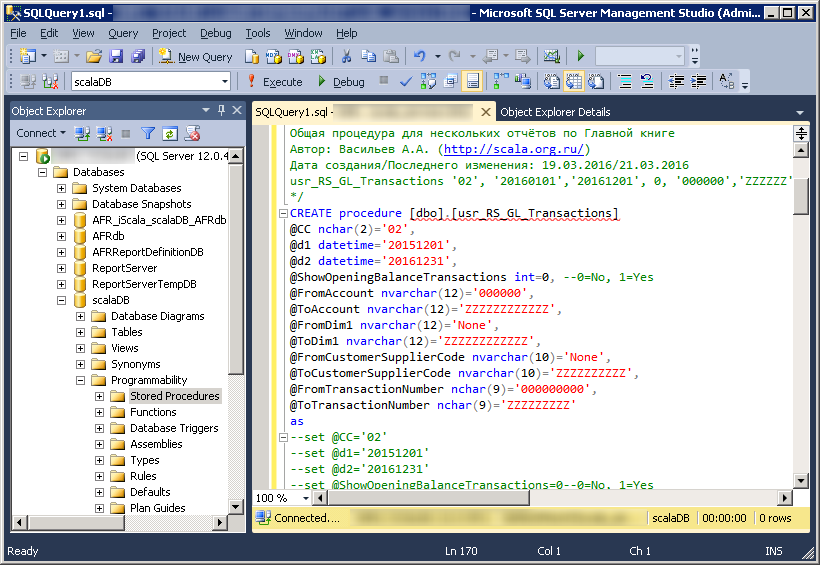
Task: Uncomment the selected lines
Action: point(647,82)
